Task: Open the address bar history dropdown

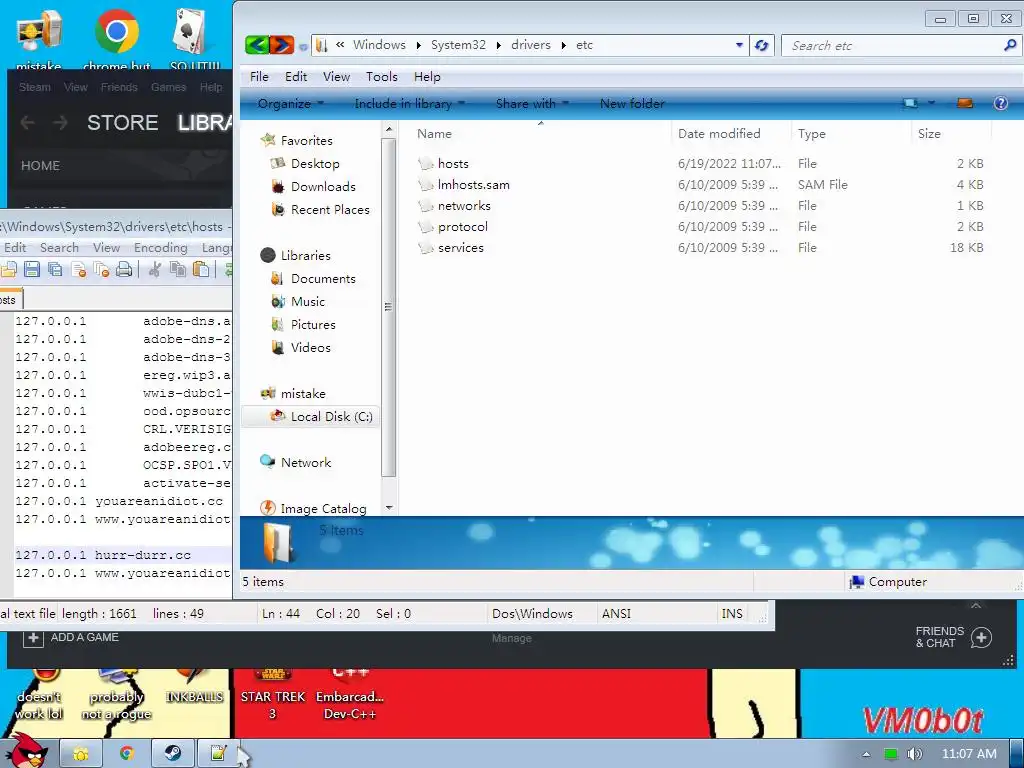Action: coord(739,46)
